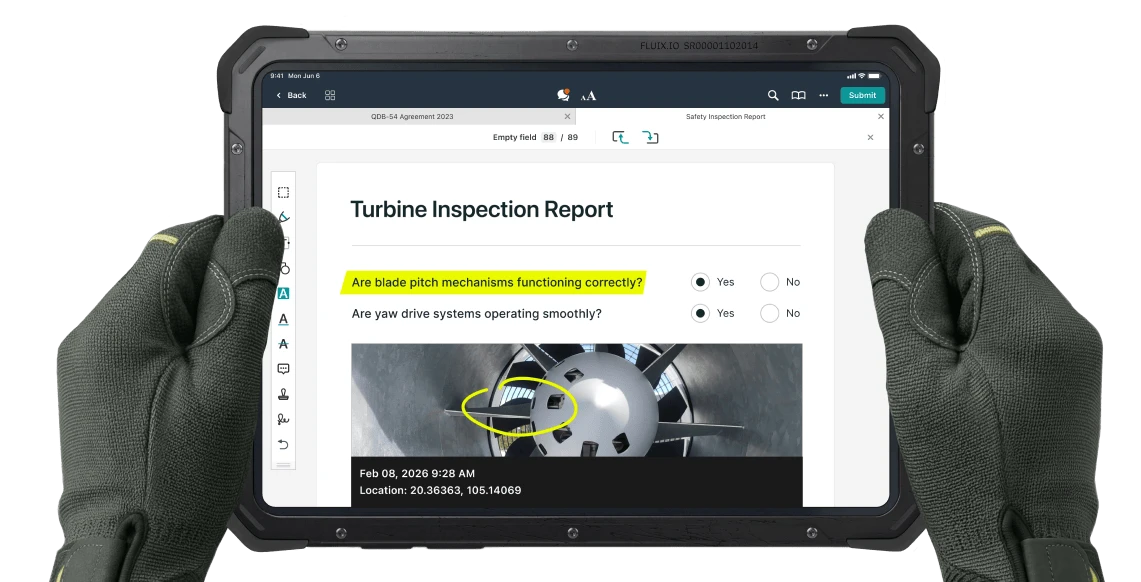Select the rectangular selection tool

tap(283, 193)
